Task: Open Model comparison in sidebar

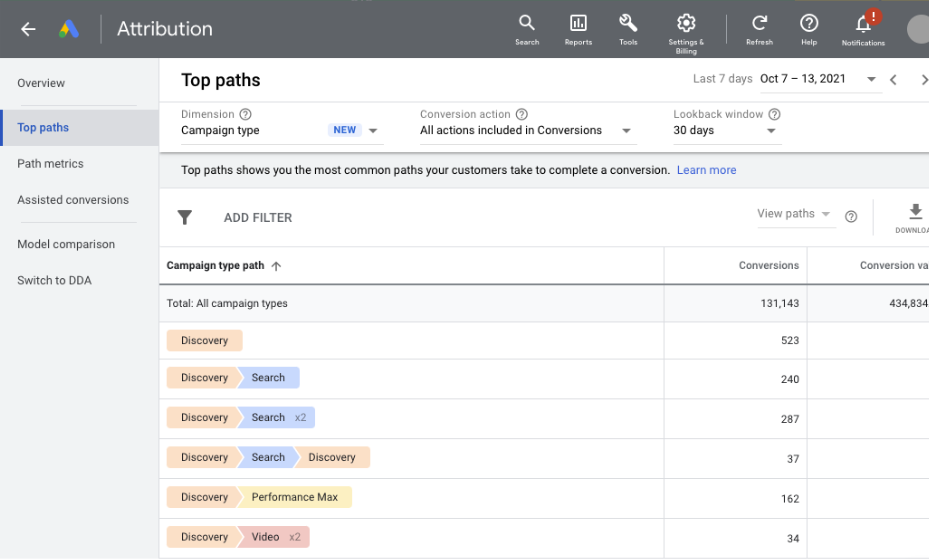Action: (x=66, y=244)
